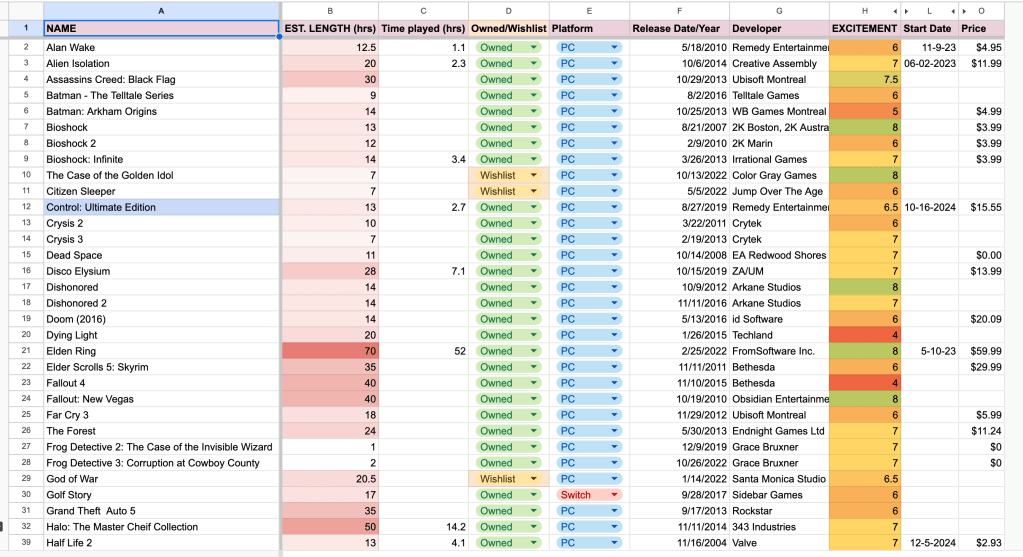1023x557 pixels.
Task: Click the unhide arrow on column H's right edge
Action: click(893, 10)
